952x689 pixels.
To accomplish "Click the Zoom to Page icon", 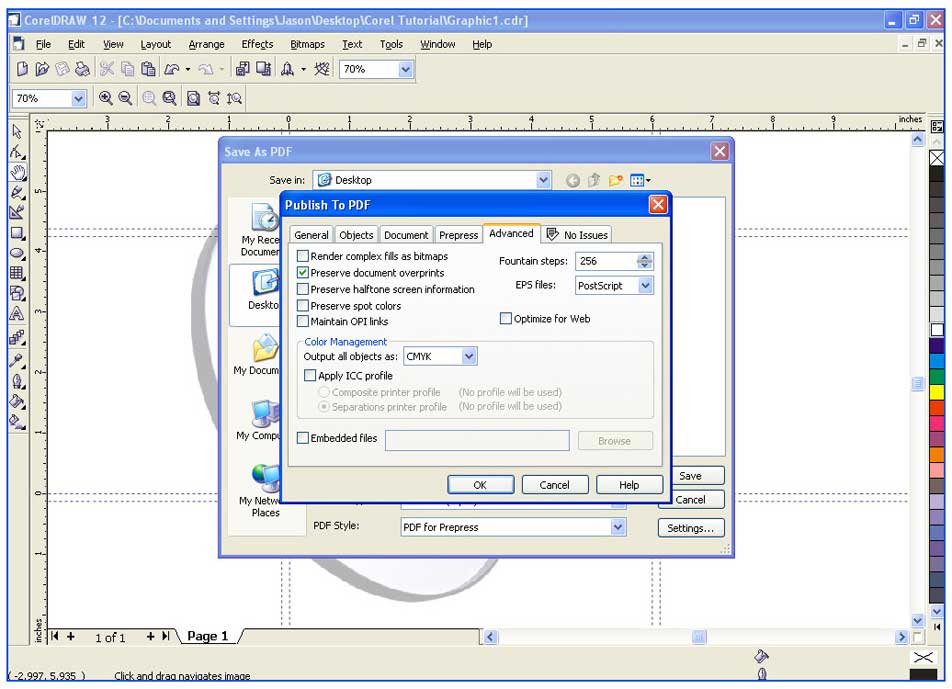I will [x=193, y=98].
